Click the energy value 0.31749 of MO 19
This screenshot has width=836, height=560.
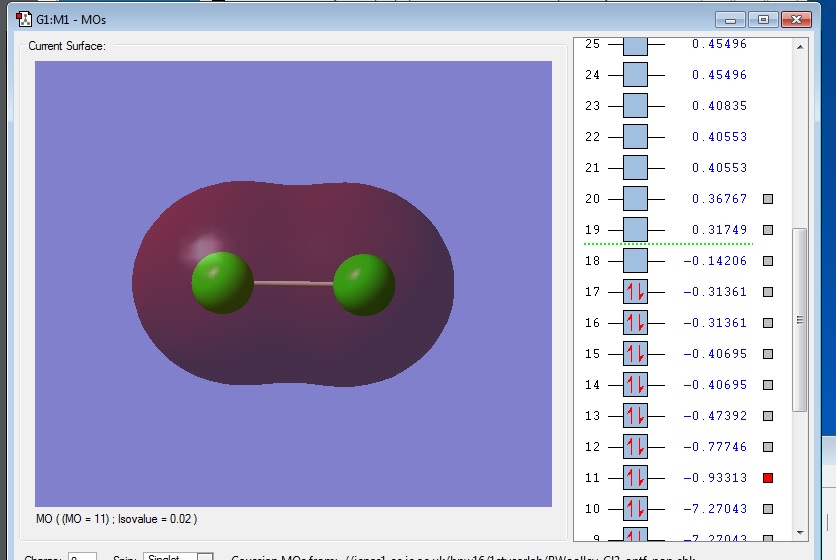click(719, 230)
